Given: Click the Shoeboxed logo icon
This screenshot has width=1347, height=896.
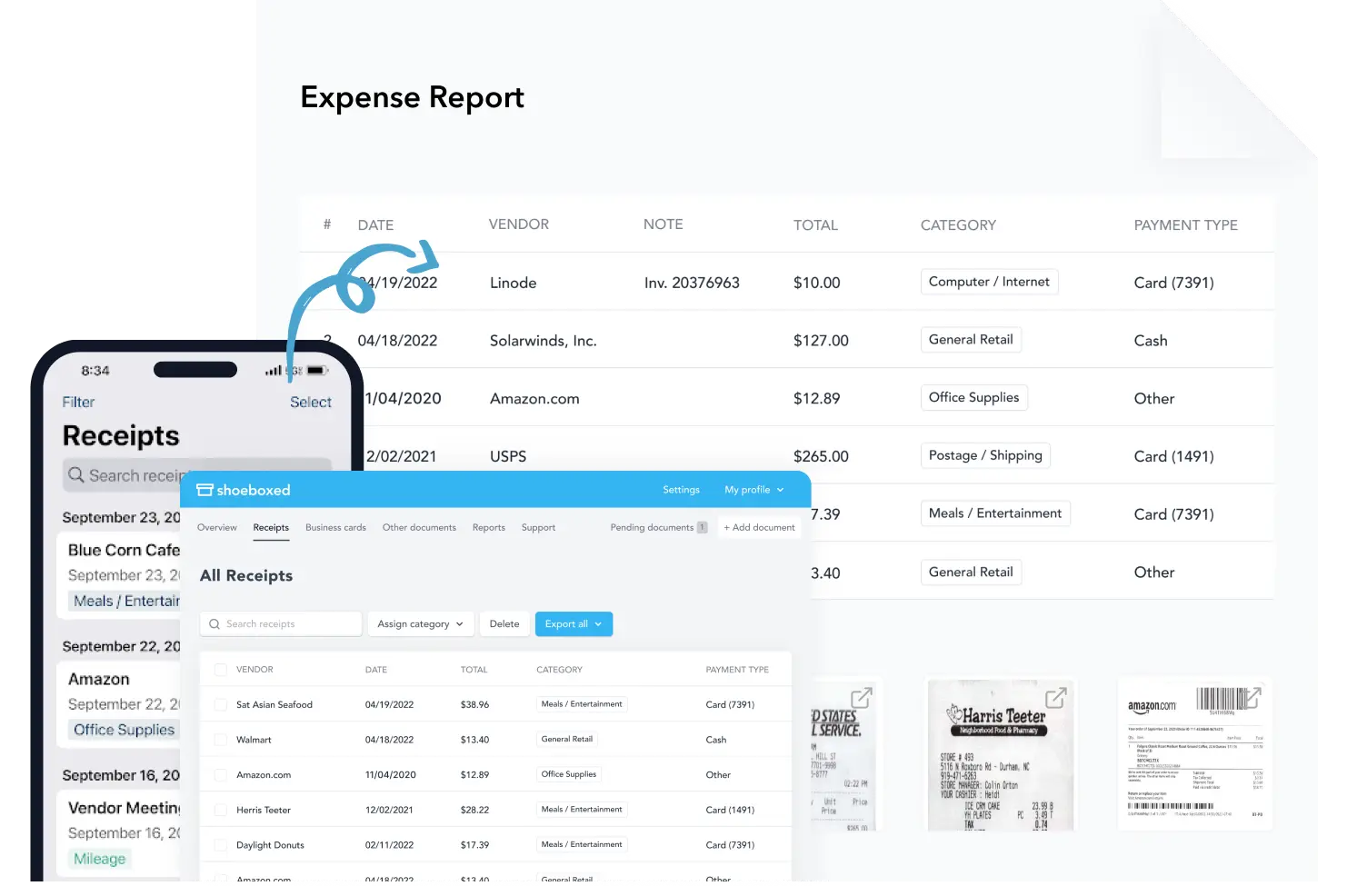Looking at the screenshot, I should coord(205,490).
